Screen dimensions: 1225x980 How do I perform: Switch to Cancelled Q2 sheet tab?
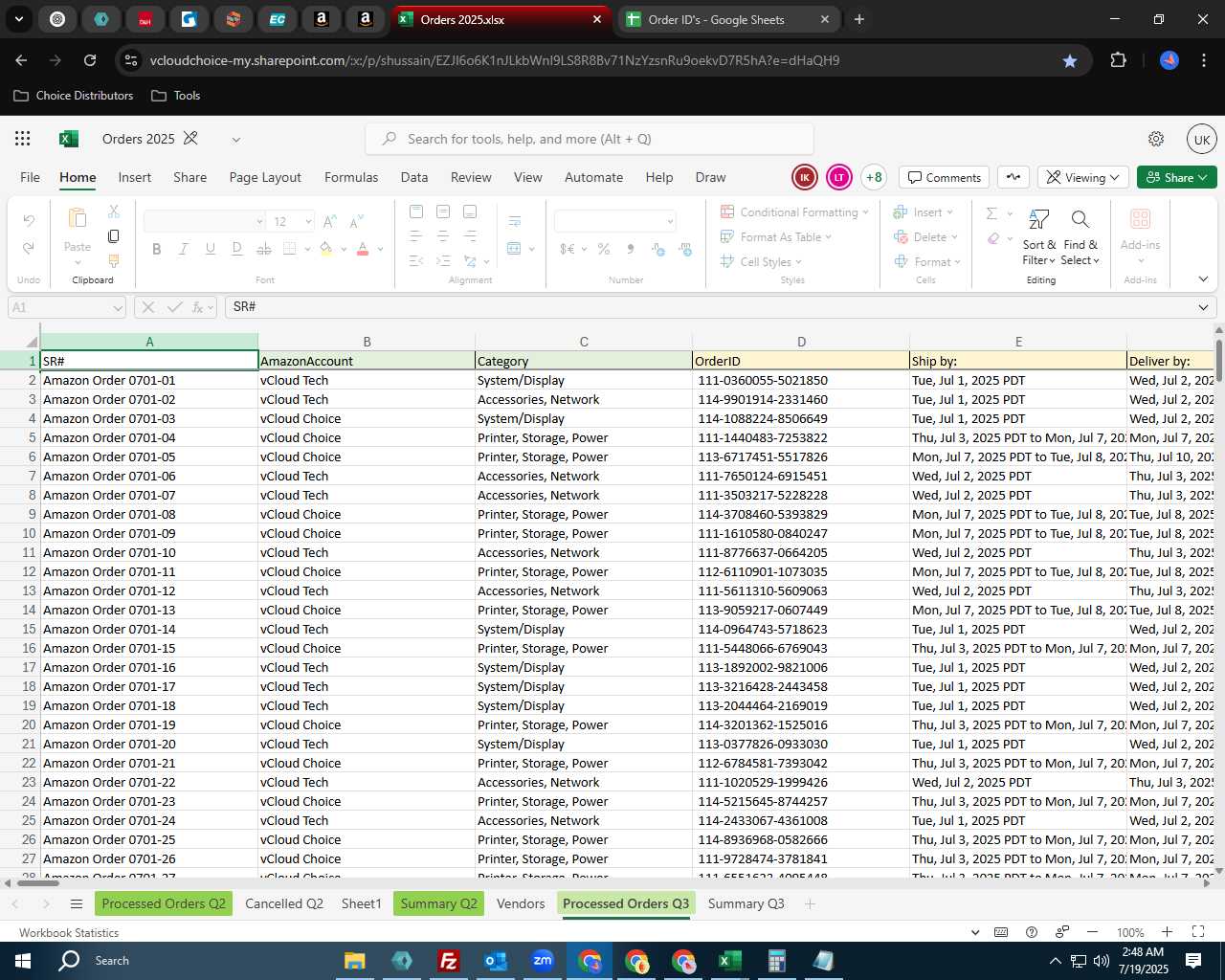click(x=284, y=903)
